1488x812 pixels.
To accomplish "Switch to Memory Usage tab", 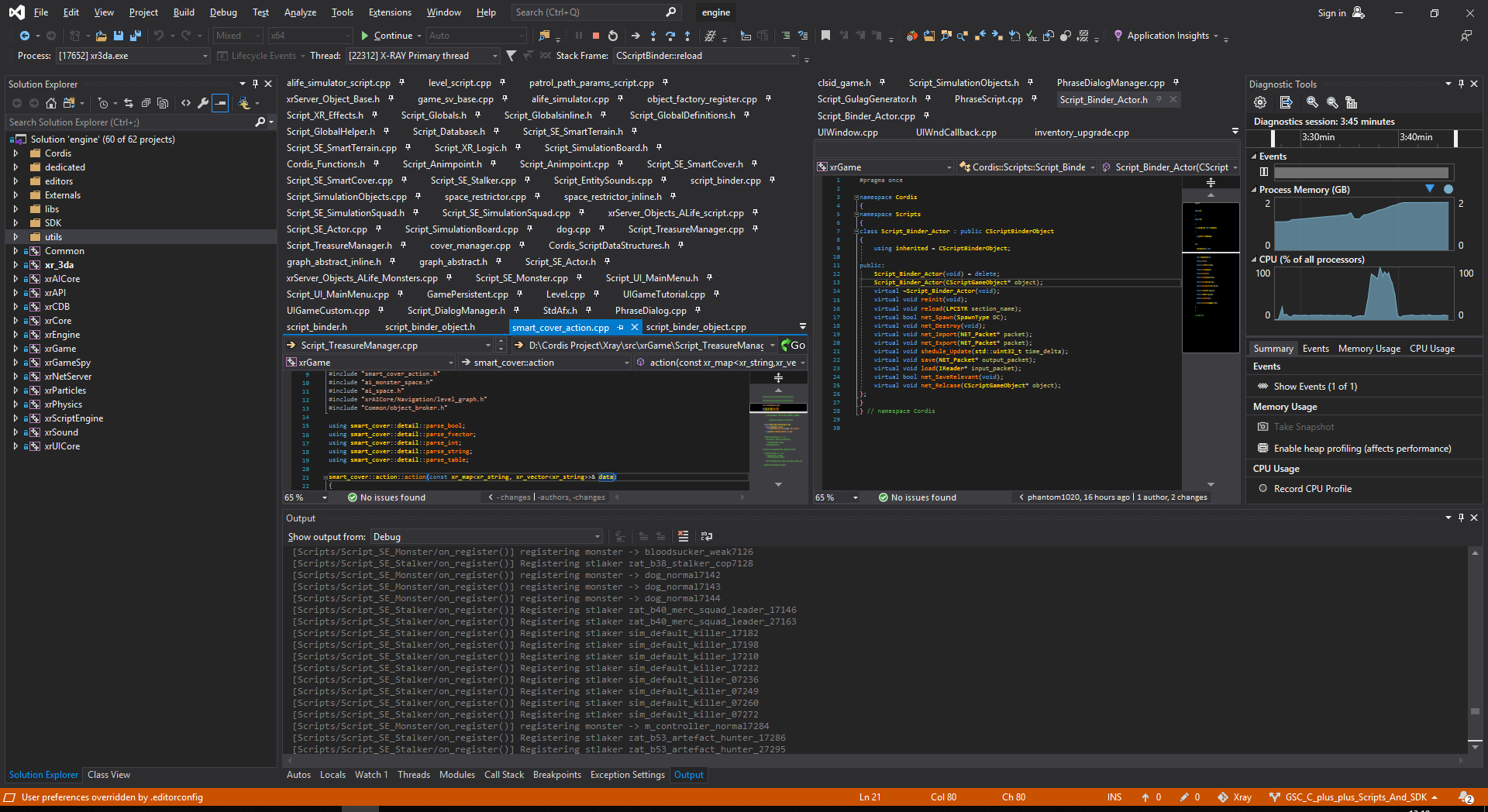I will point(1369,349).
